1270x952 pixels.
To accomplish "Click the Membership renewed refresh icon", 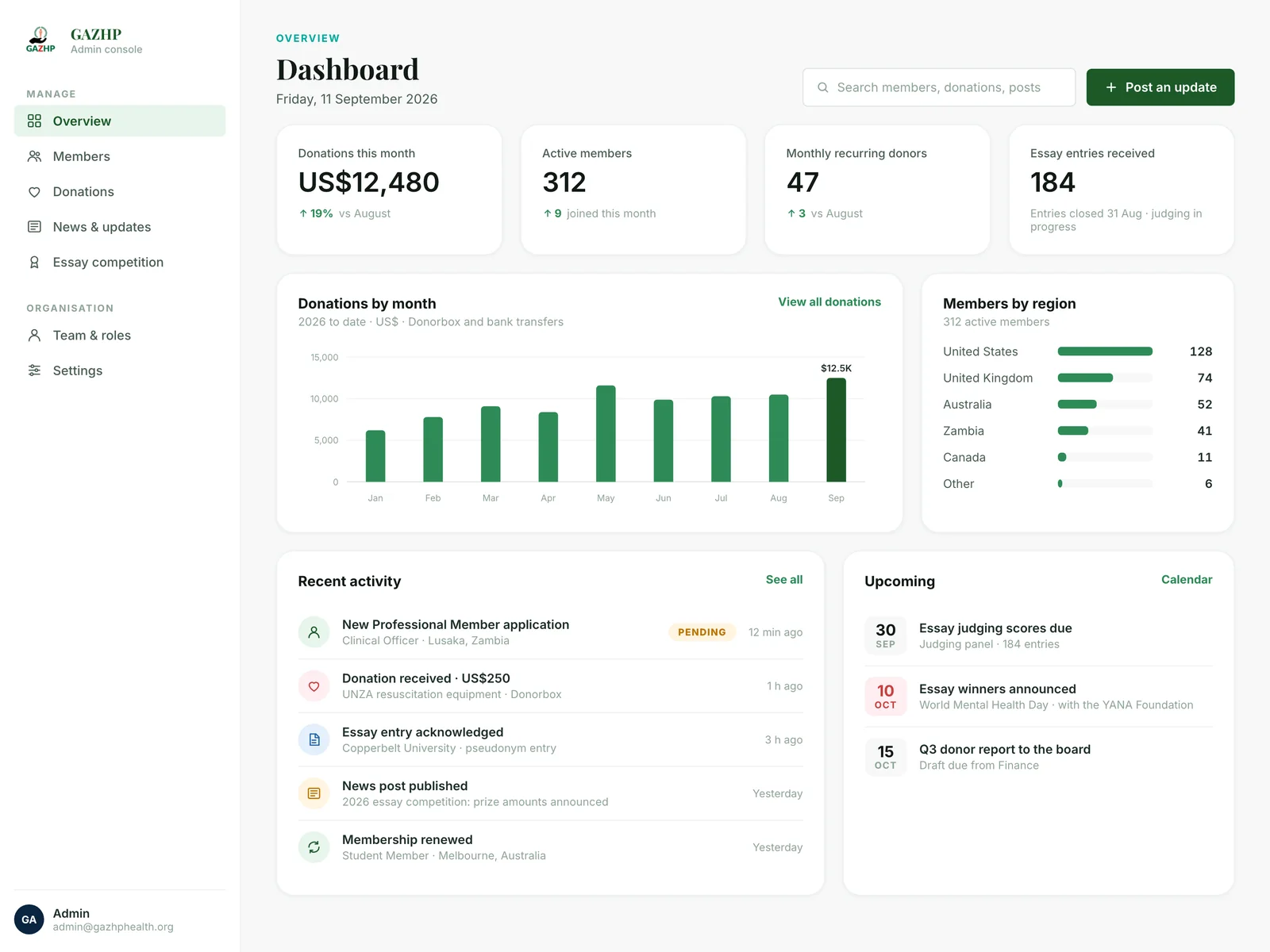I will tap(314, 847).
